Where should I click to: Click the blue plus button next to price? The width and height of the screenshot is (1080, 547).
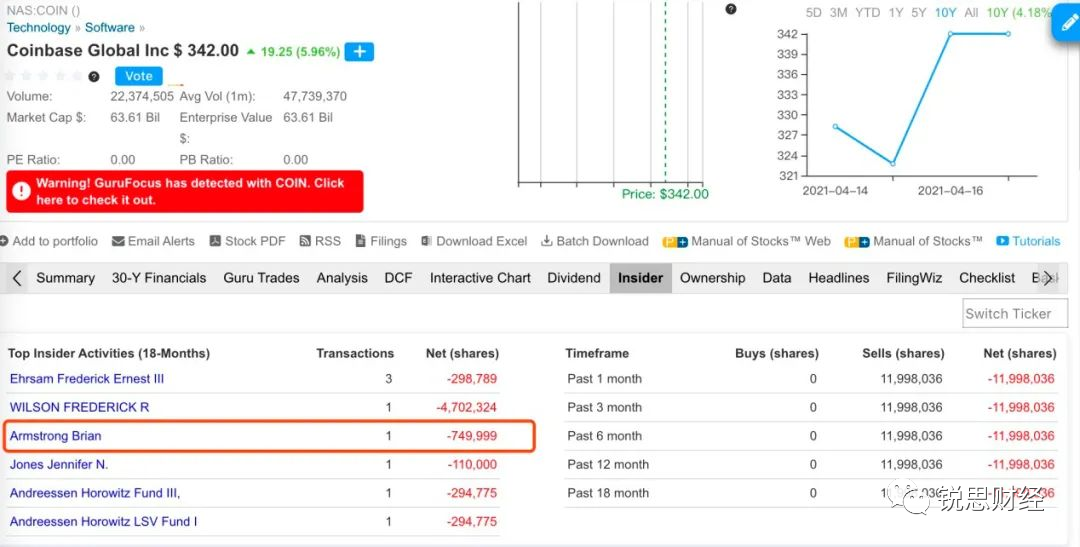(x=359, y=52)
